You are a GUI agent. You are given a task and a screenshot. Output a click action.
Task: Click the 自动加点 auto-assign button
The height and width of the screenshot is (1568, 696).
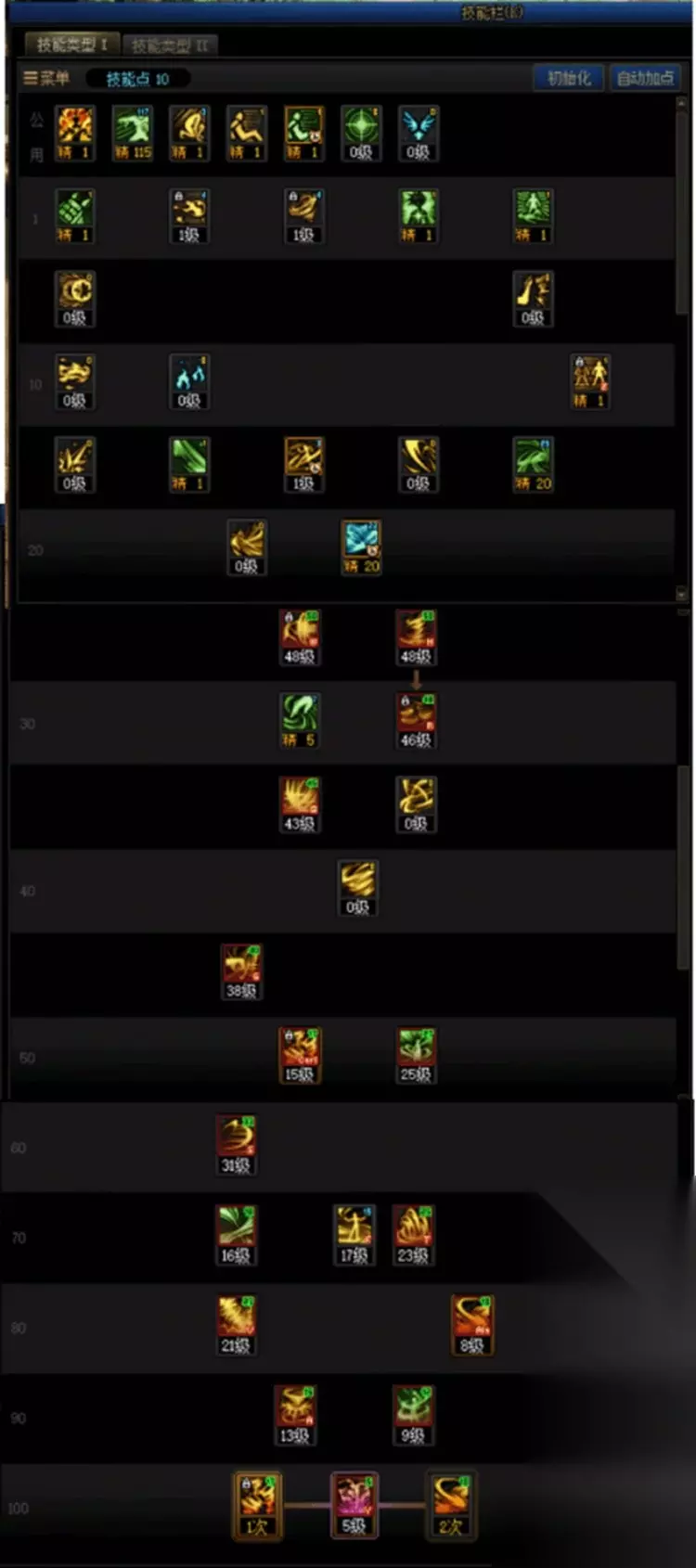click(645, 78)
